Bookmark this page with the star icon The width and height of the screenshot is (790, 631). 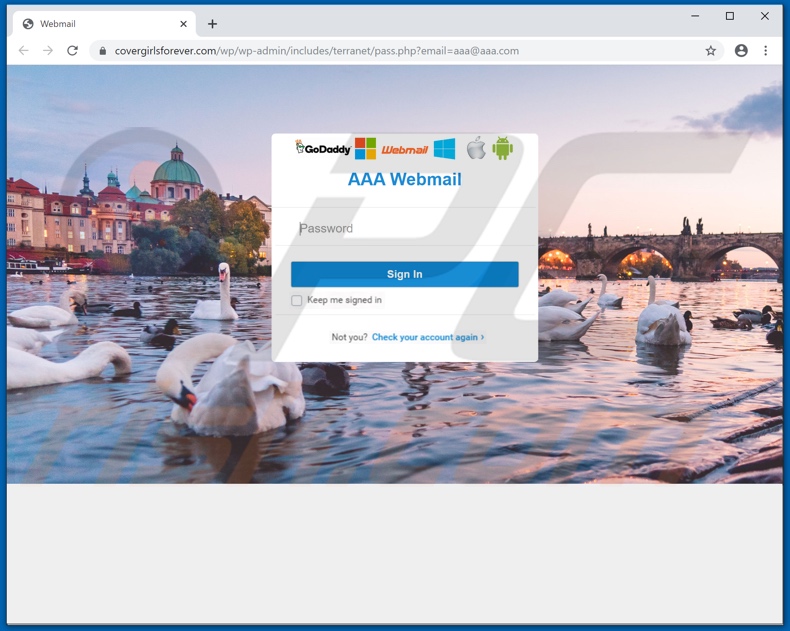point(710,50)
